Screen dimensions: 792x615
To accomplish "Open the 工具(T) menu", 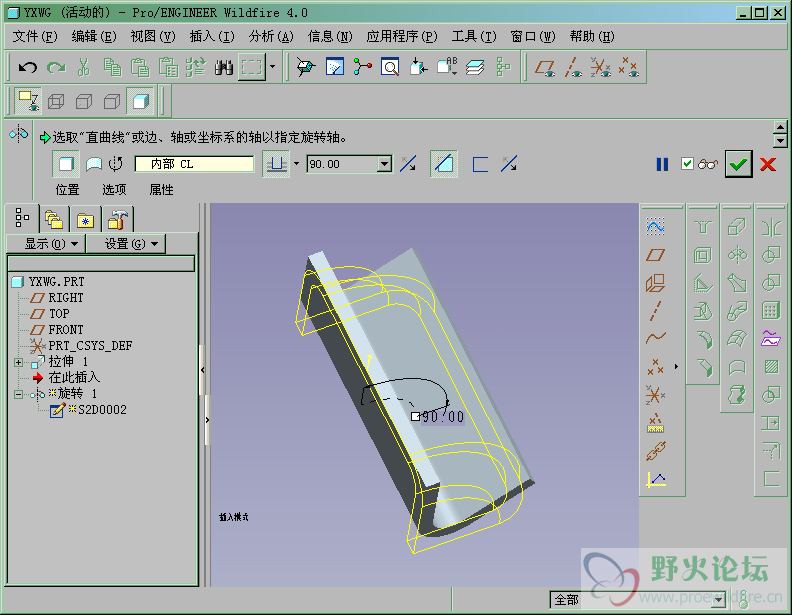I will point(474,36).
